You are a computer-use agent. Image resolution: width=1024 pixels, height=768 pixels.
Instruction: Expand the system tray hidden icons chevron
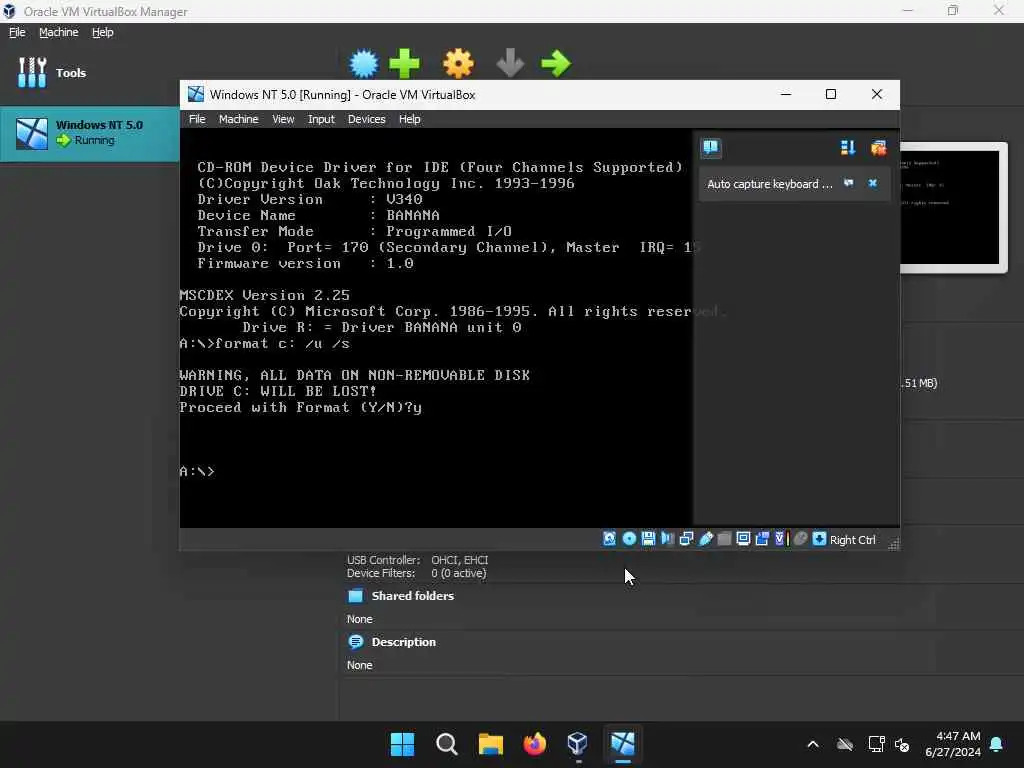coord(812,744)
